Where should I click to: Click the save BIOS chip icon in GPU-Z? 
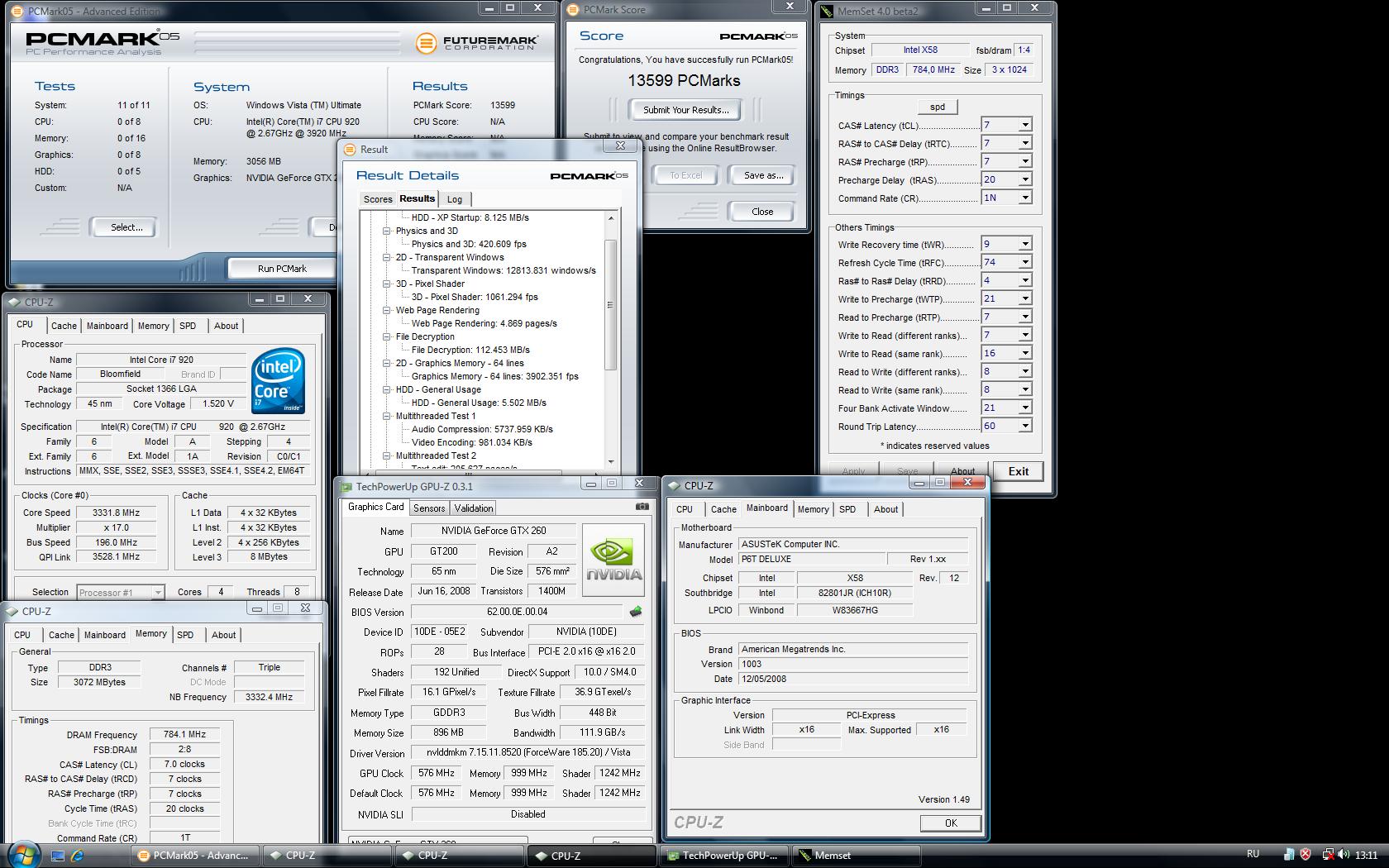tap(635, 612)
